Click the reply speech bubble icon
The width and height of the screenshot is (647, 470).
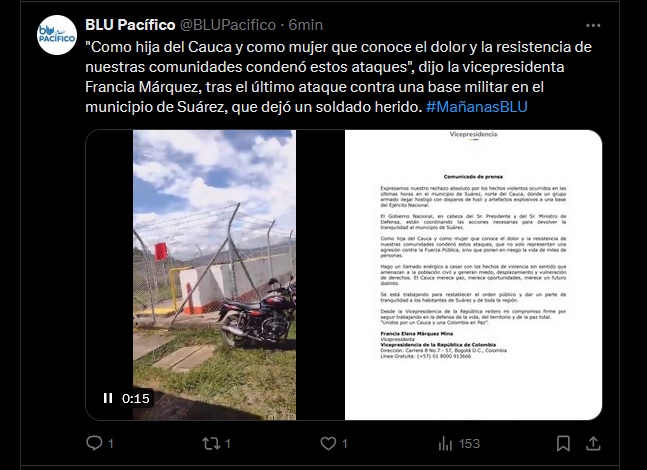pos(94,443)
